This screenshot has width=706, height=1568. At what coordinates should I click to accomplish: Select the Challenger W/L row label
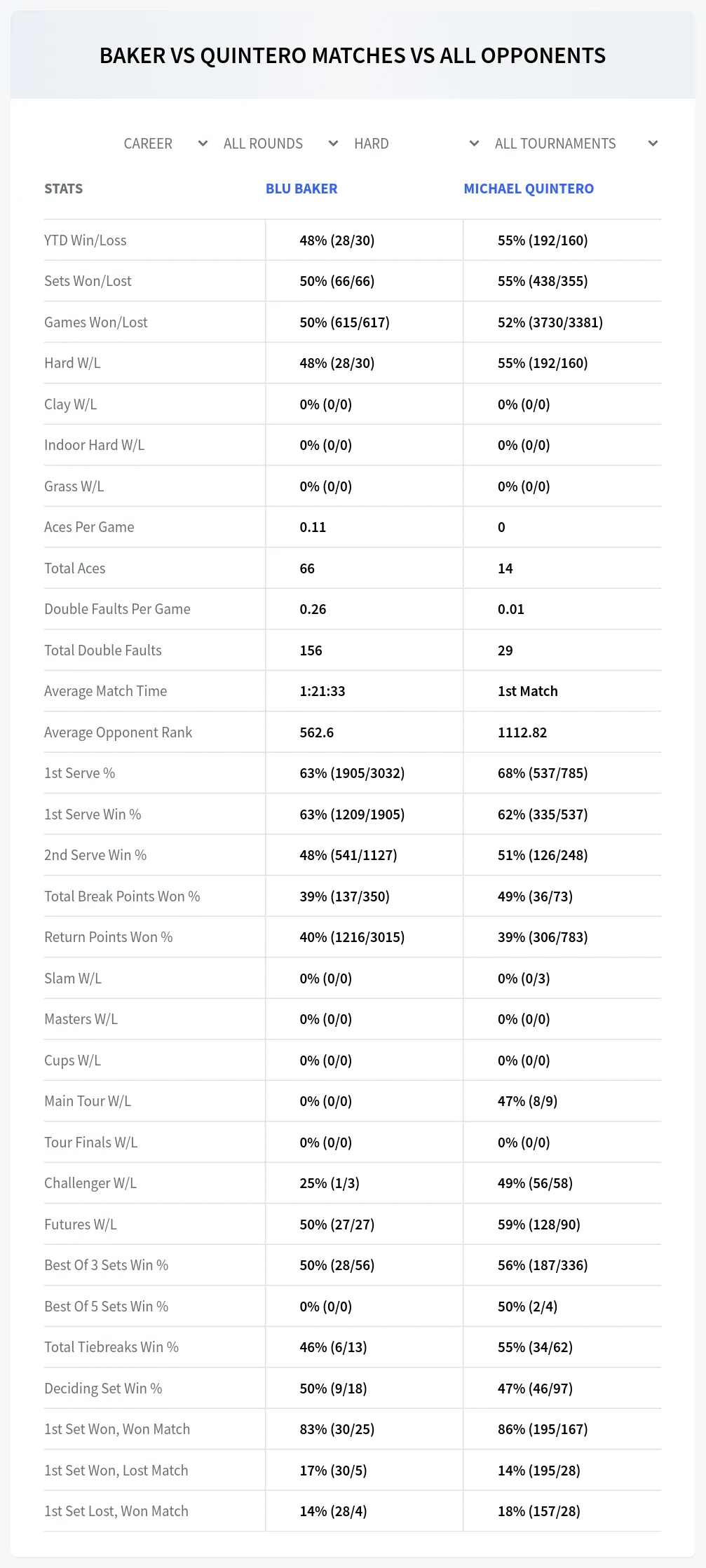coord(90,1183)
